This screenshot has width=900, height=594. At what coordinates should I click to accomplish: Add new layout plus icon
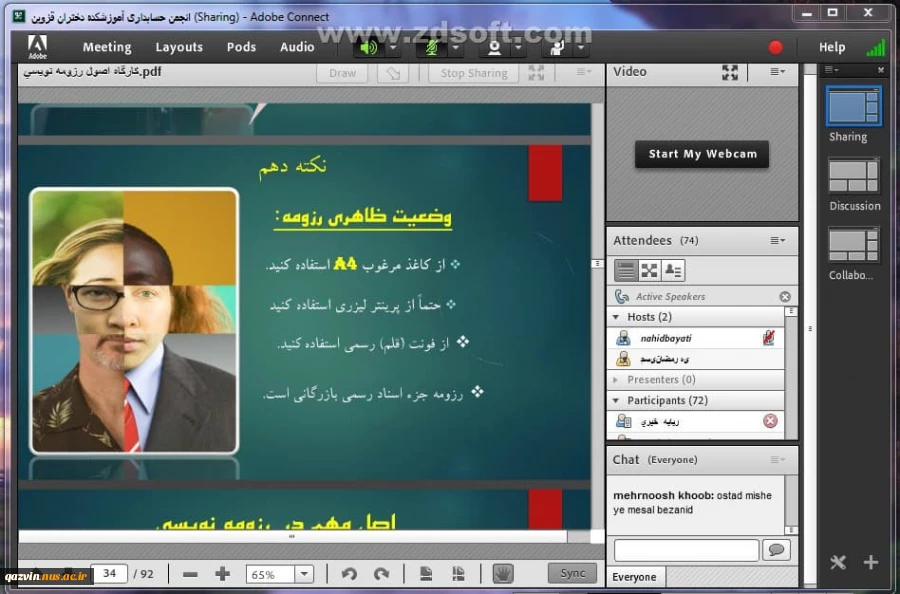(x=871, y=562)
